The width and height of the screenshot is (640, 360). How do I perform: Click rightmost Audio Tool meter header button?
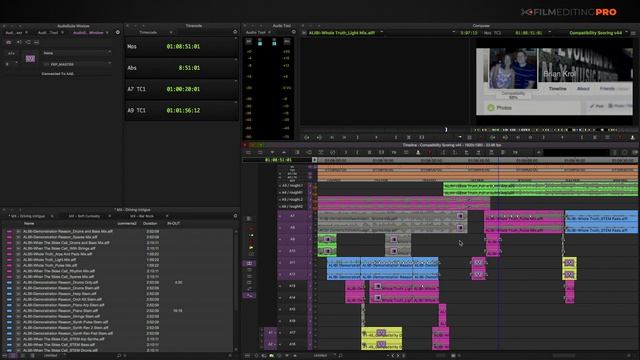coord(287,41)
